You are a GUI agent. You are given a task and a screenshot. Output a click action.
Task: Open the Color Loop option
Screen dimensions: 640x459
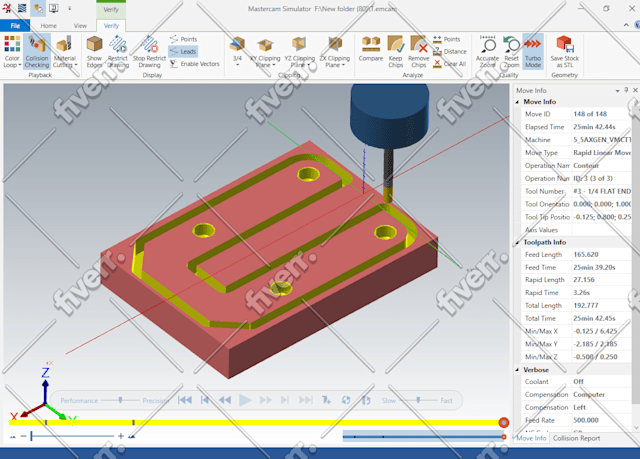click(x=12, y=52)
